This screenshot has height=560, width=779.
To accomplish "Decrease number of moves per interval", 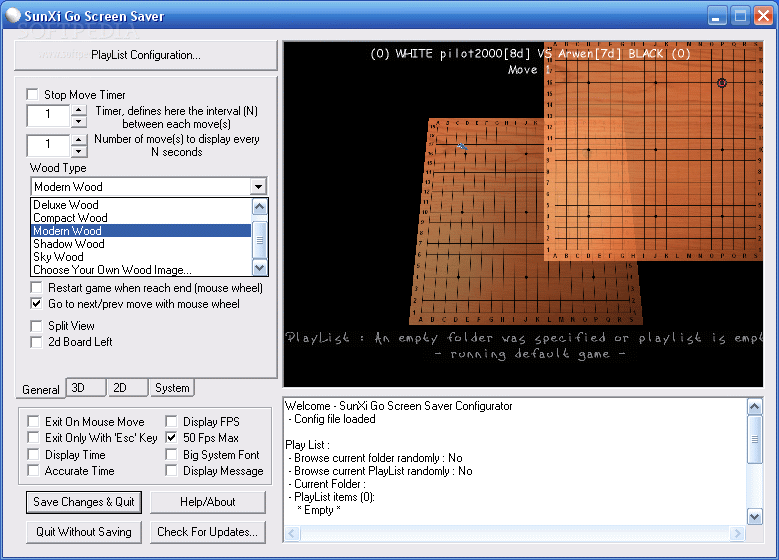I will tap(78, 151).
